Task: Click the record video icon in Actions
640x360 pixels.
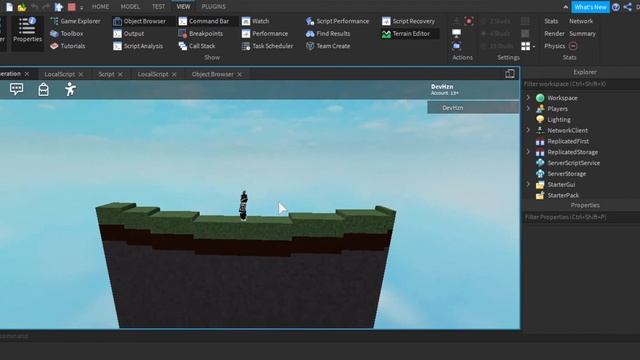Action: point(469,21)
